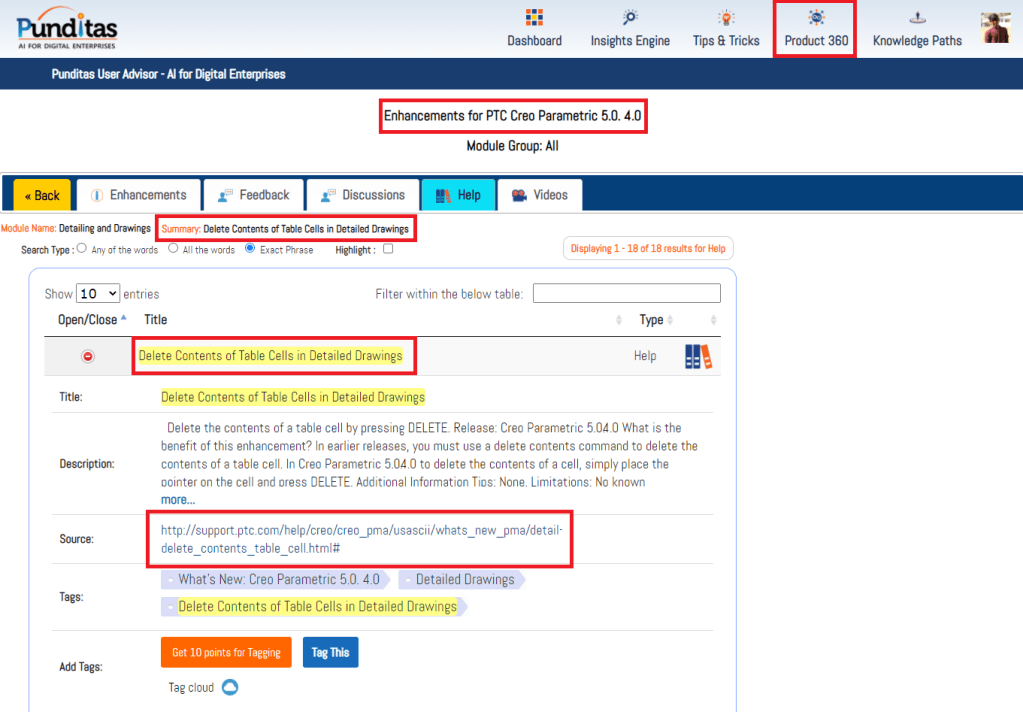Open the Show entries count dropdown
This screenshot has width=1023, height=712.
(98, 294)
